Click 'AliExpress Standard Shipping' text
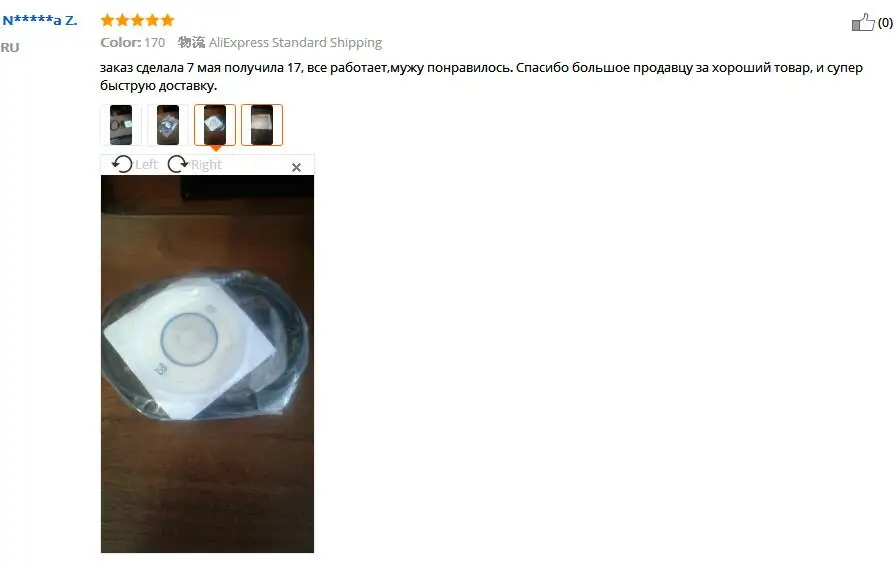894x565 pixels. point(295,43)
